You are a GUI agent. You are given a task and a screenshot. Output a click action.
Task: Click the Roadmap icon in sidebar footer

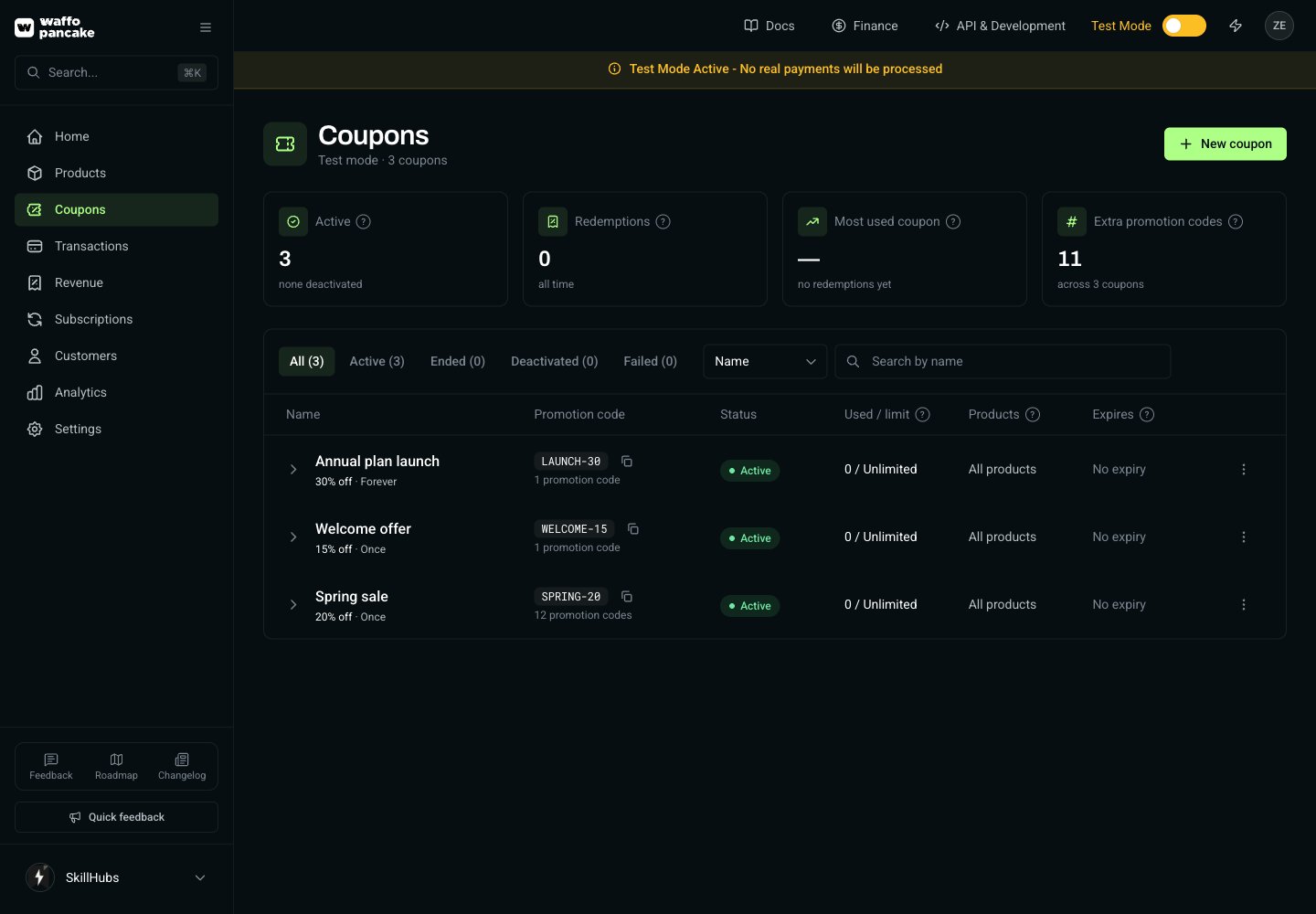point(116,760)
